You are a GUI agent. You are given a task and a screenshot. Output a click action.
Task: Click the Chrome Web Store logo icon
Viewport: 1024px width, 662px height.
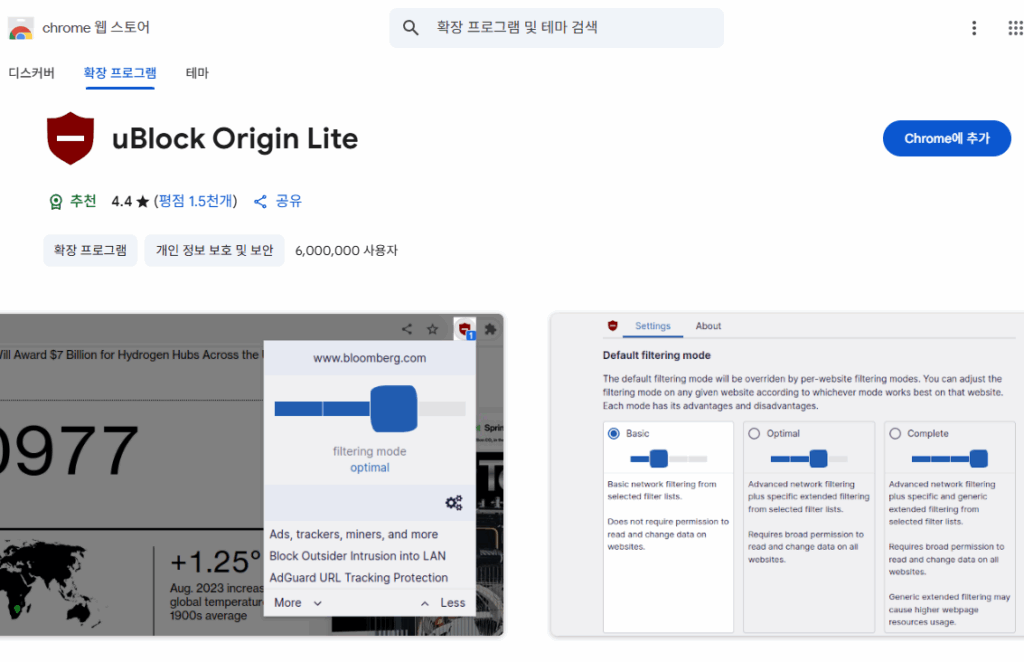[x=20, y=29]
